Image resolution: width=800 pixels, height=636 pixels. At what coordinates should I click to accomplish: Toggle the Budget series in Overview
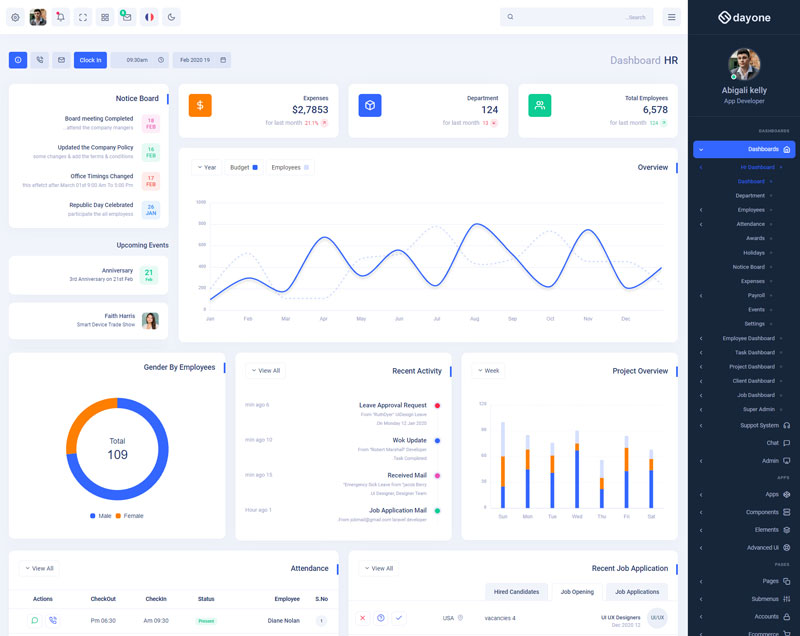tap(244, 167)
